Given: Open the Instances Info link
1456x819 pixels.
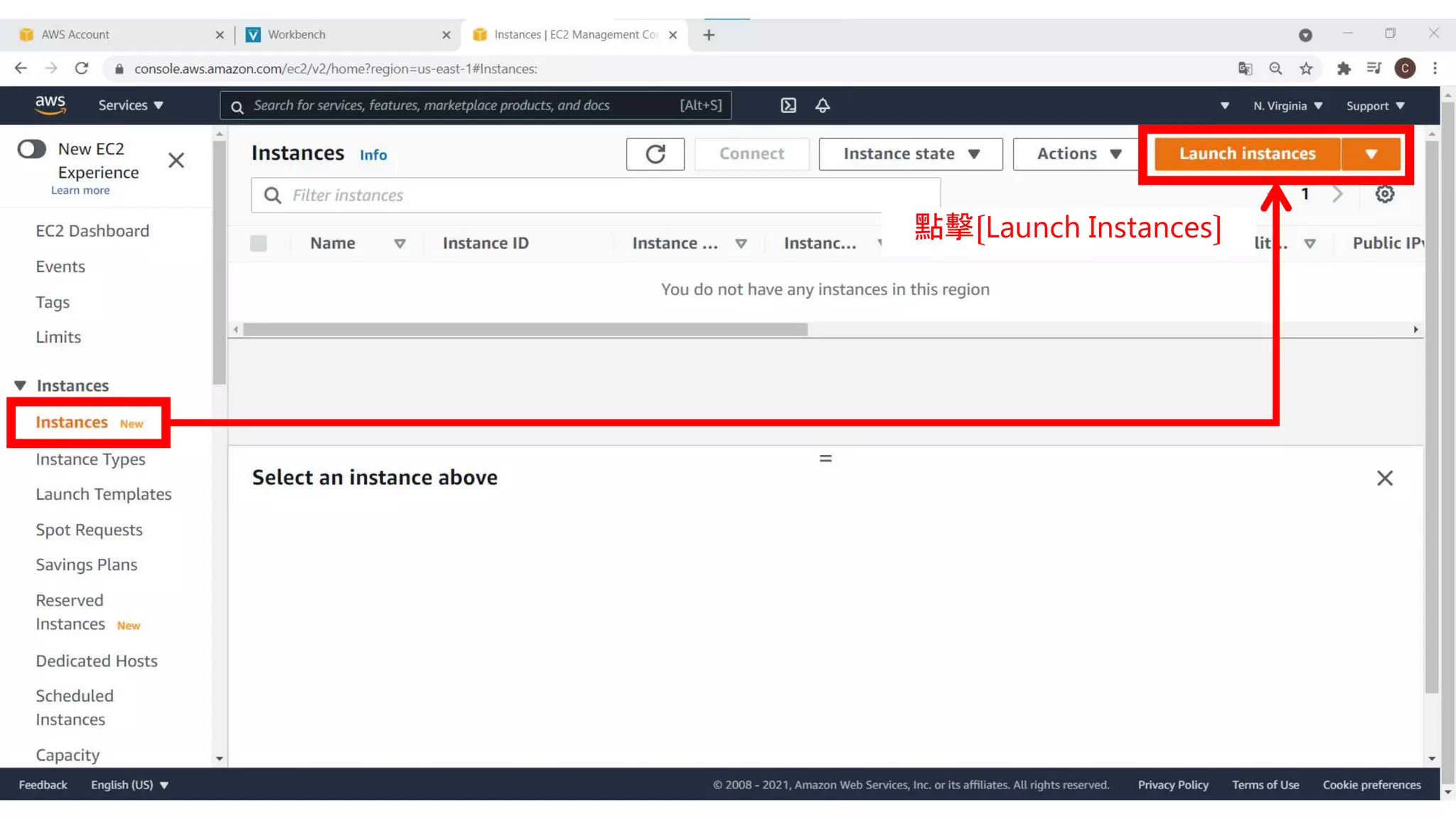Looking at the screenshot, I should tap(373, 155).
